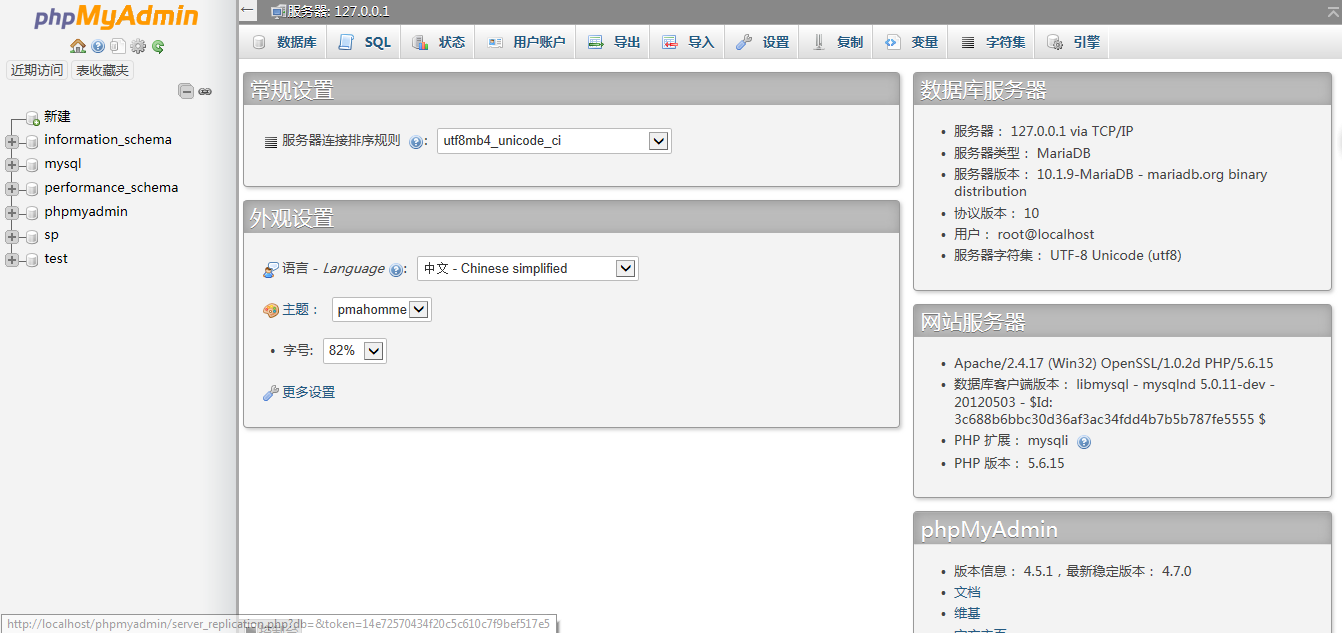Toggle link with main panel chain icon

[x=205, y=91]
